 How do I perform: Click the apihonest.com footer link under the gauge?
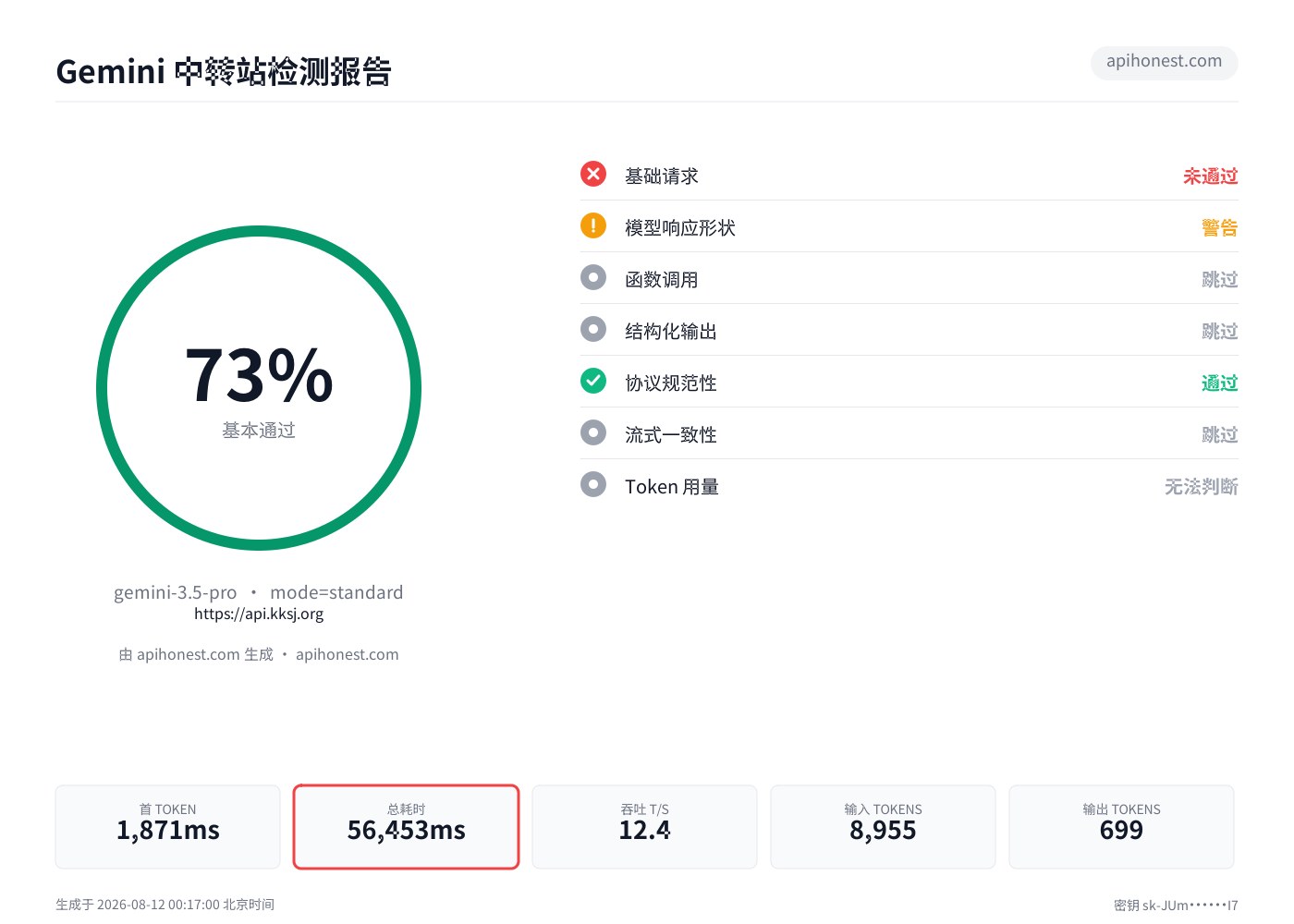point(348,654)
